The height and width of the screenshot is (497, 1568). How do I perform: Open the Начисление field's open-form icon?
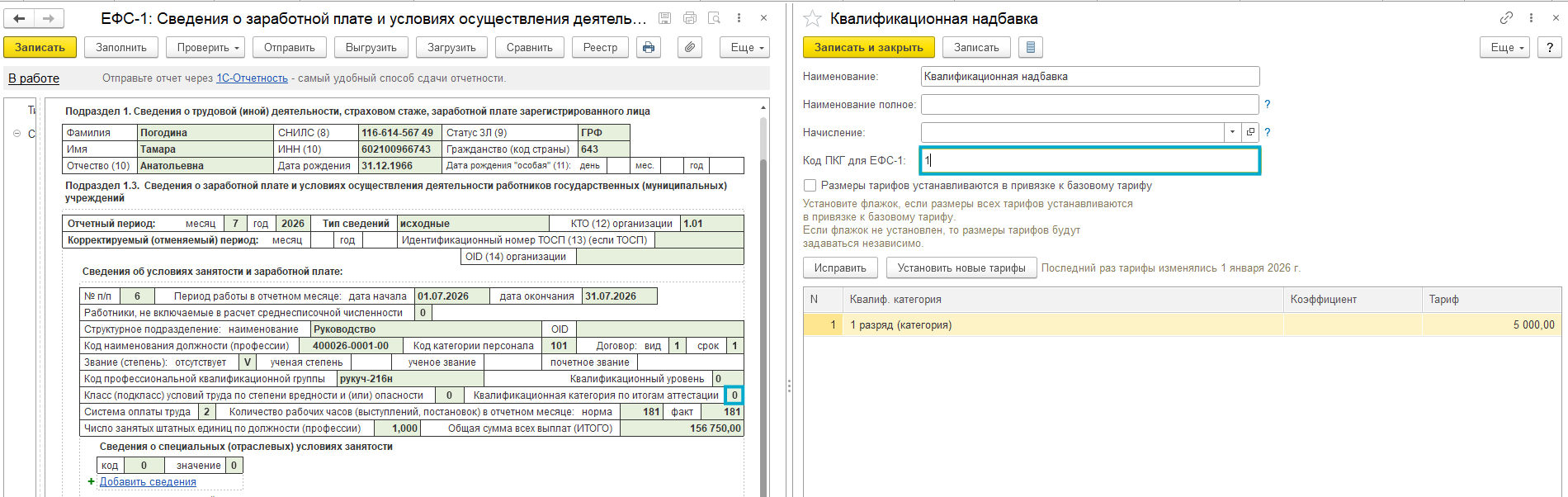(x=1250, y=132)
